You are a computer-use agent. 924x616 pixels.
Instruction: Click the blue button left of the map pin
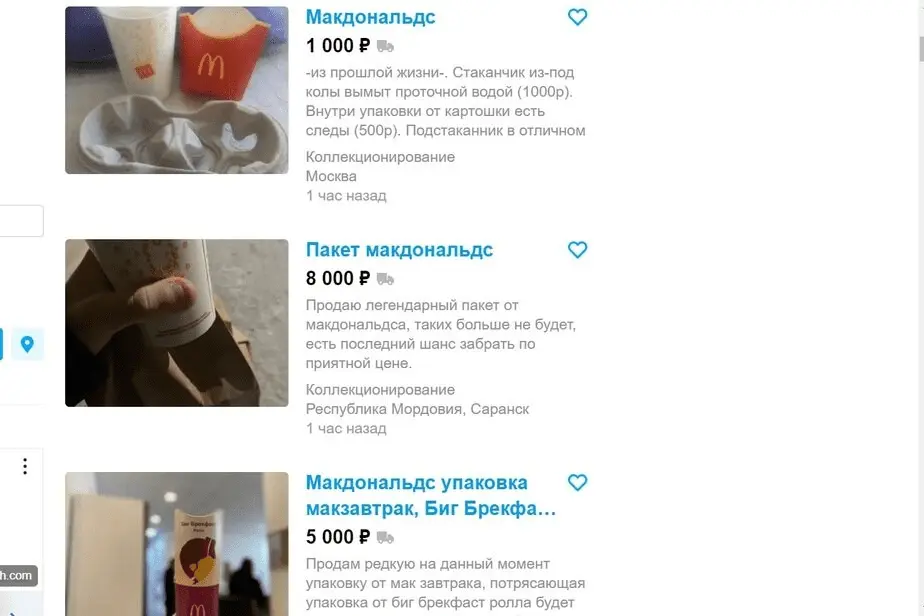click(x=1, y=344)
